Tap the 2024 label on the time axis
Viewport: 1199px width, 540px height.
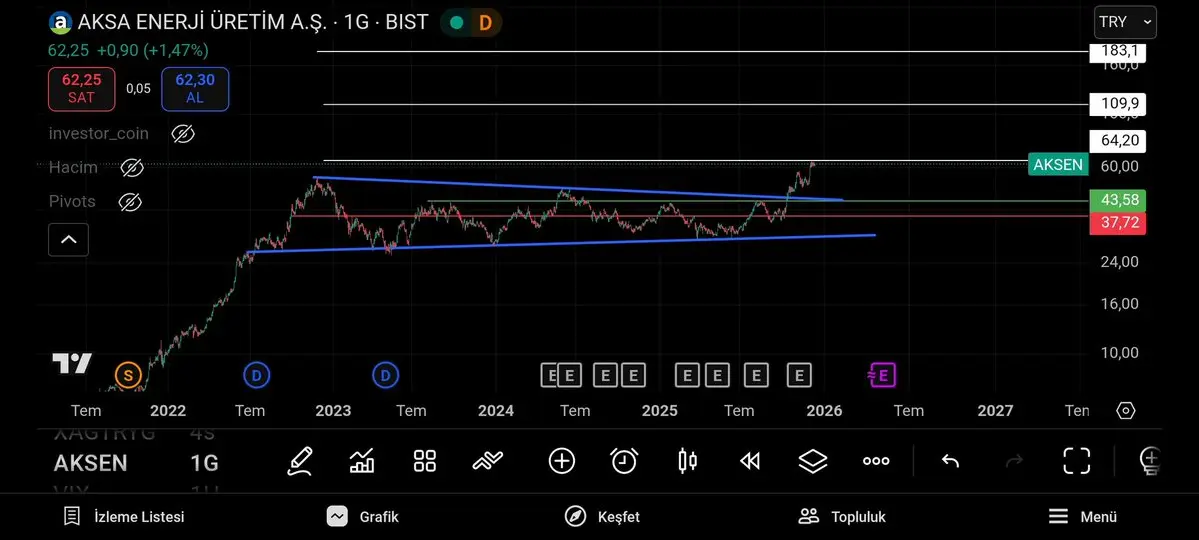(x=496, y=411)
